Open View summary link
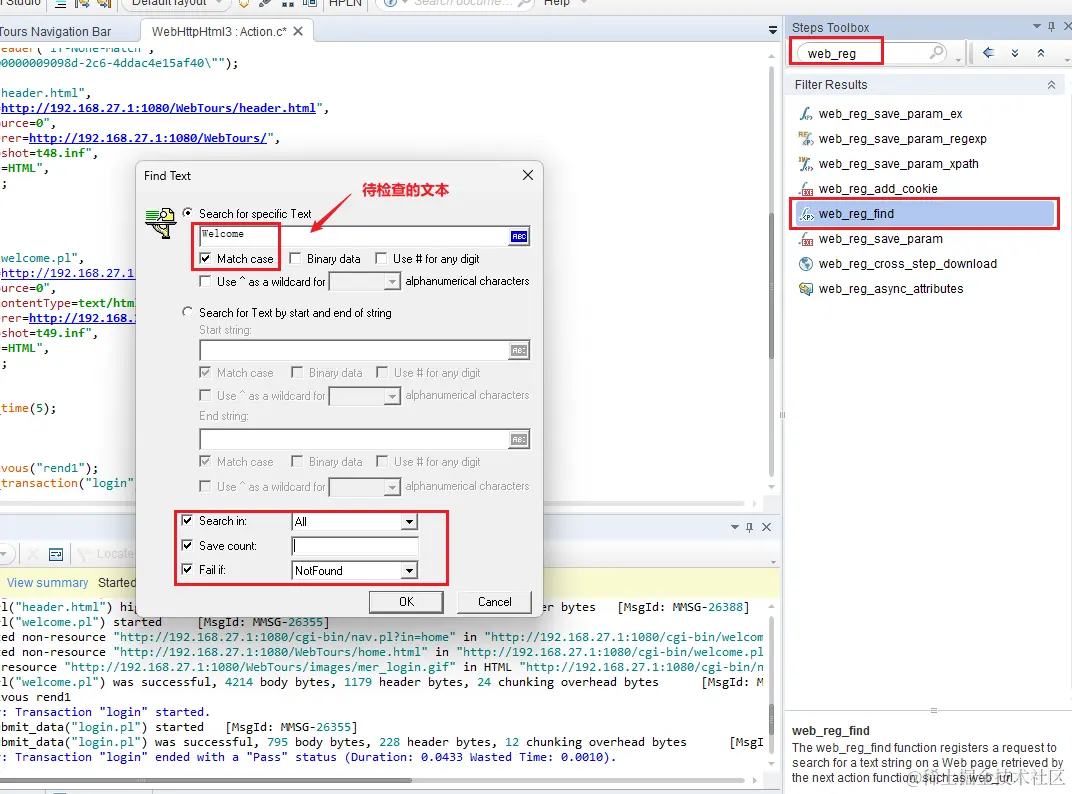This screenshot has height=794, width=1072. pyautogui.click(x=47, y=583)
